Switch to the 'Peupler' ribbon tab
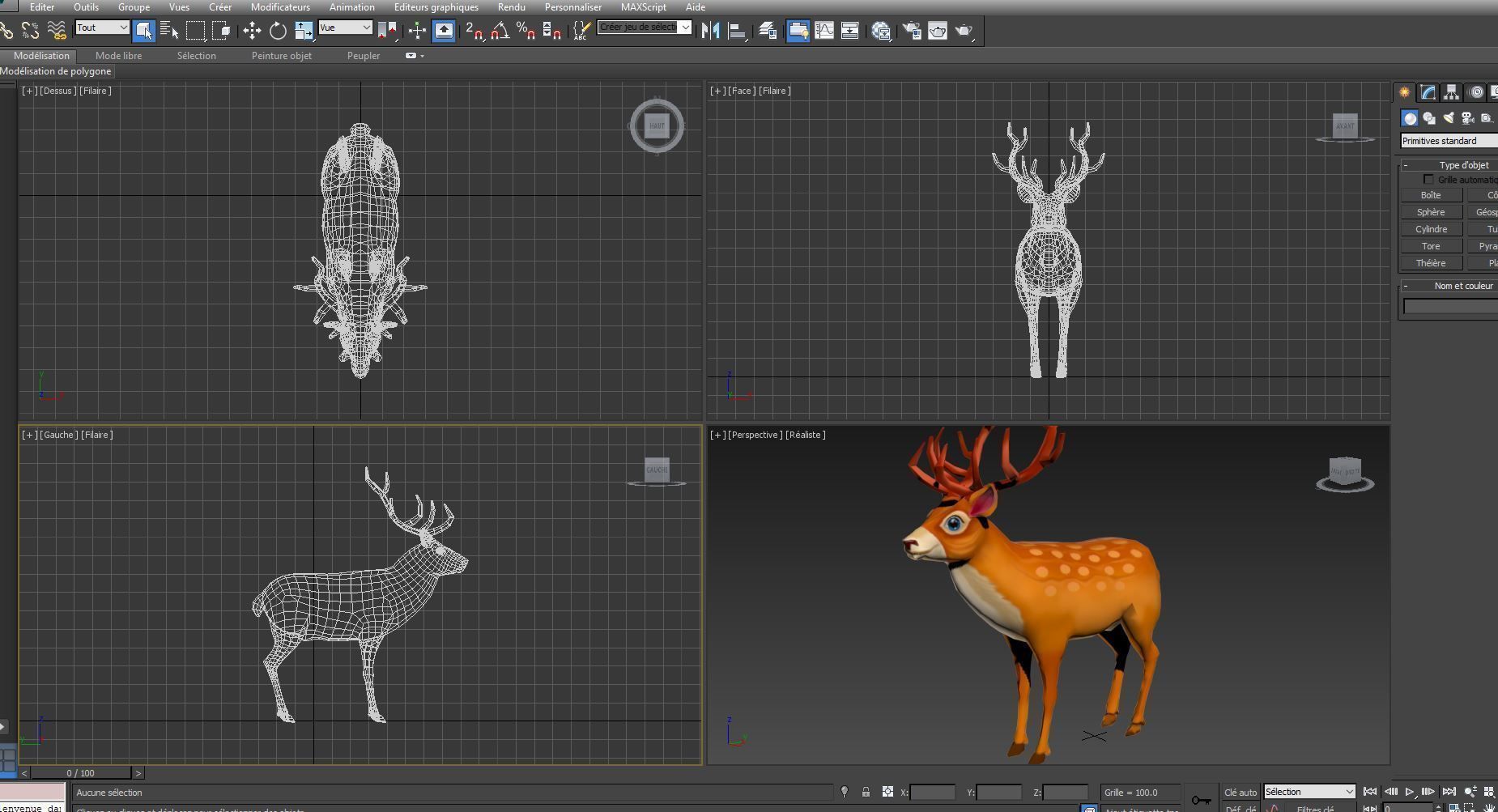1498x812 pixels. pyautogui.click(x=364, y=56)
